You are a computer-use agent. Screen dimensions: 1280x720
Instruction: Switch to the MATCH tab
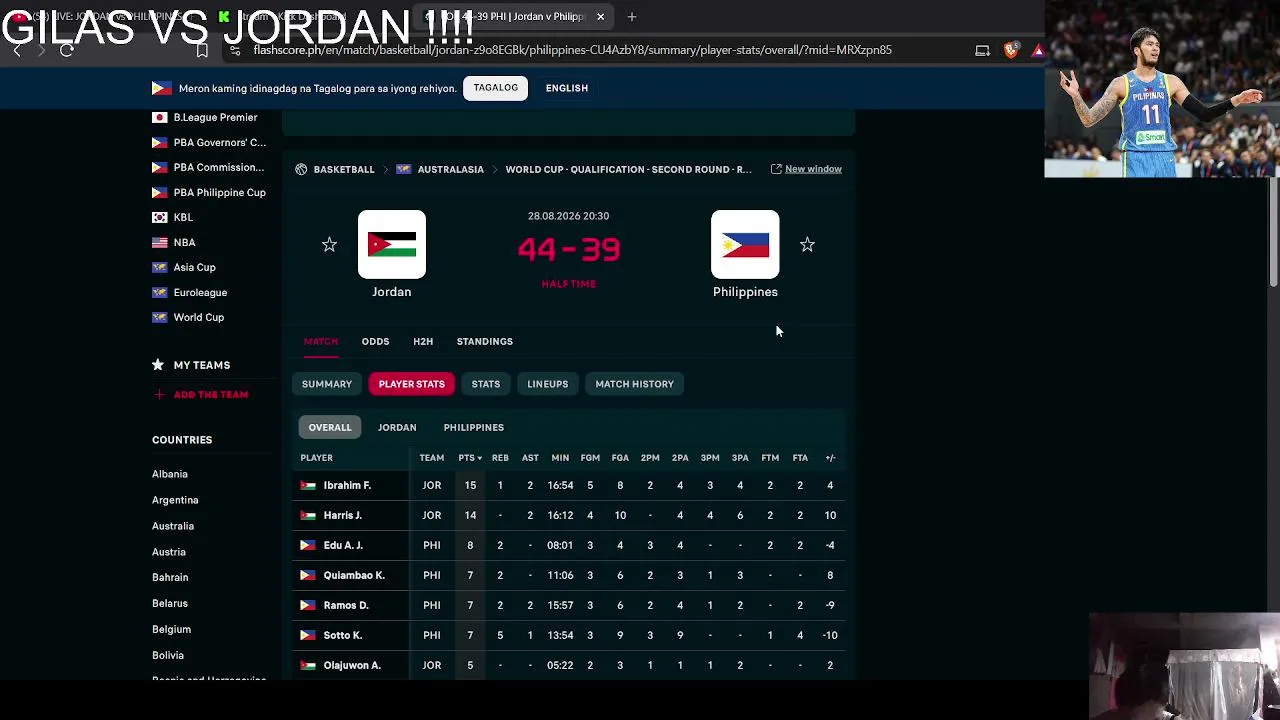[x=321, y=341]
